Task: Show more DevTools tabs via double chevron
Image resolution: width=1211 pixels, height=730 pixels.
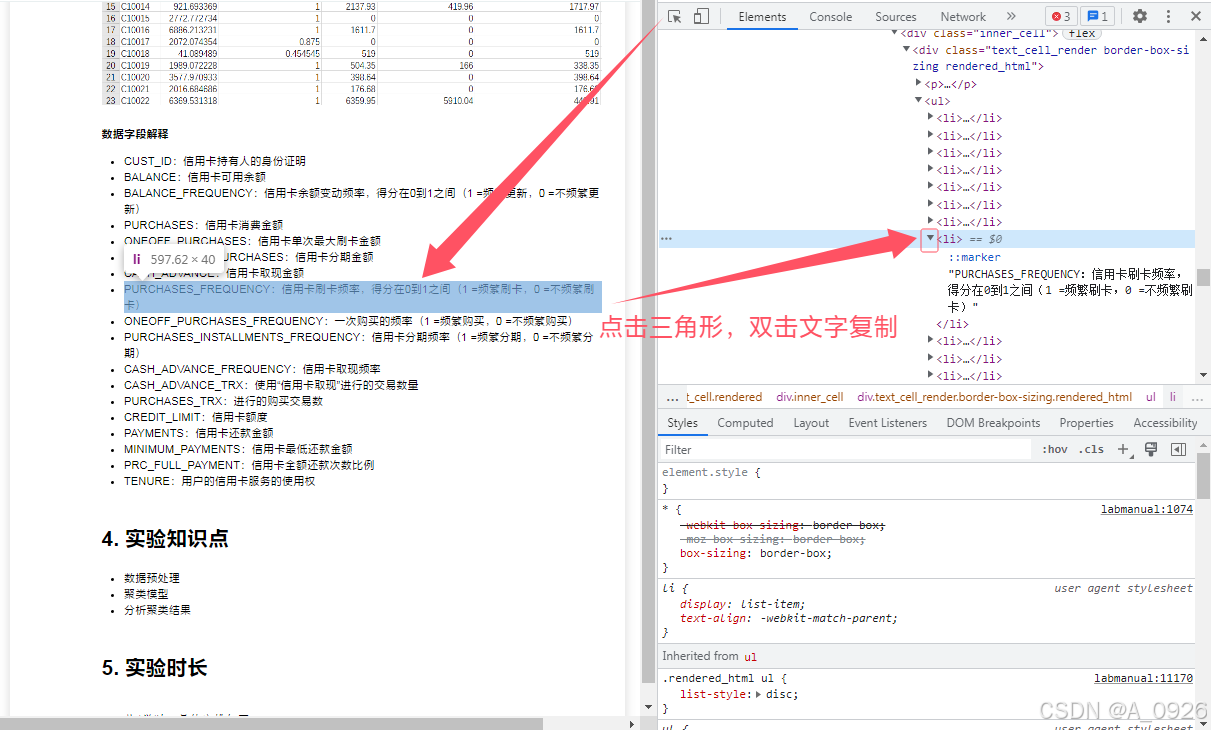Action: [x=1011, y=16]
